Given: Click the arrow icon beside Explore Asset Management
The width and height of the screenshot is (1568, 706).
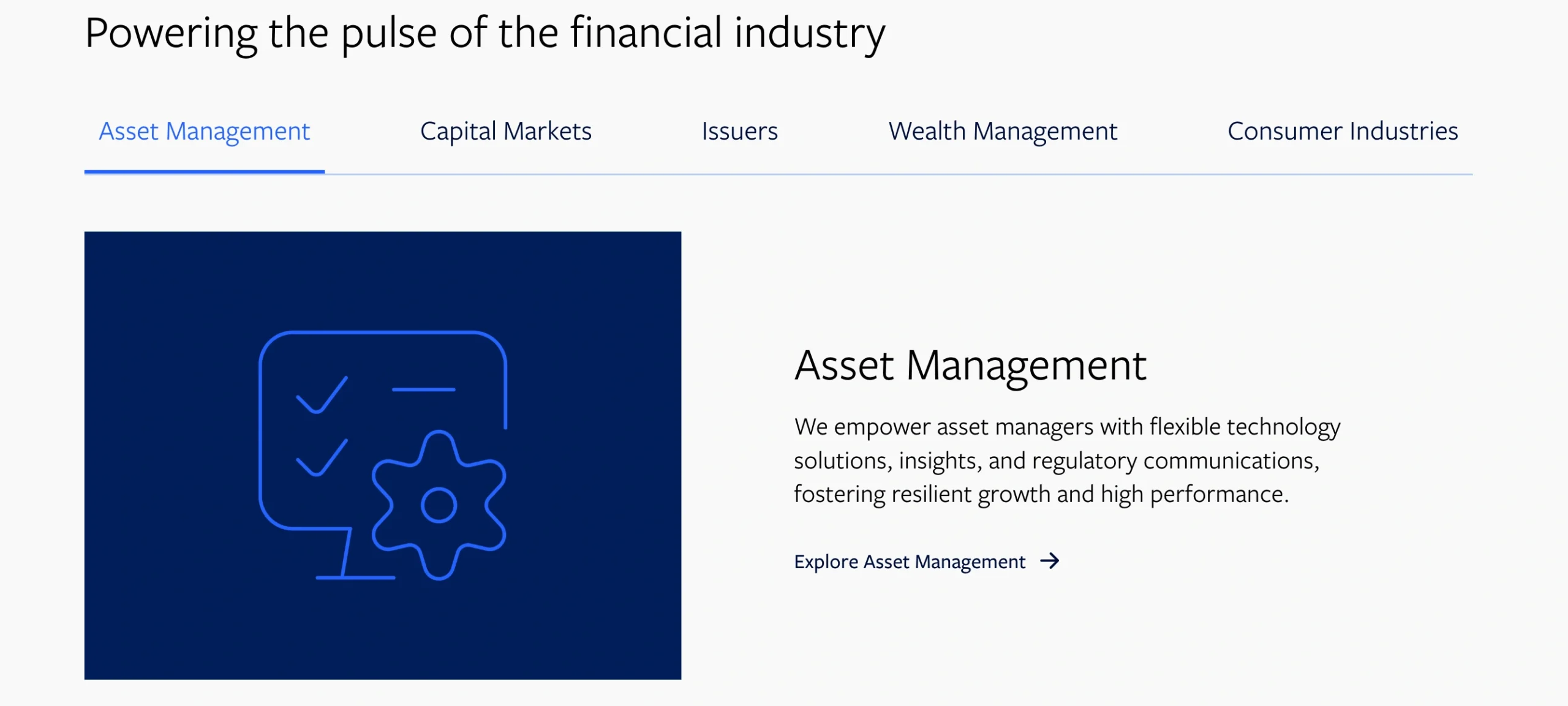Looking at the screenshot, I should 1050,561.
